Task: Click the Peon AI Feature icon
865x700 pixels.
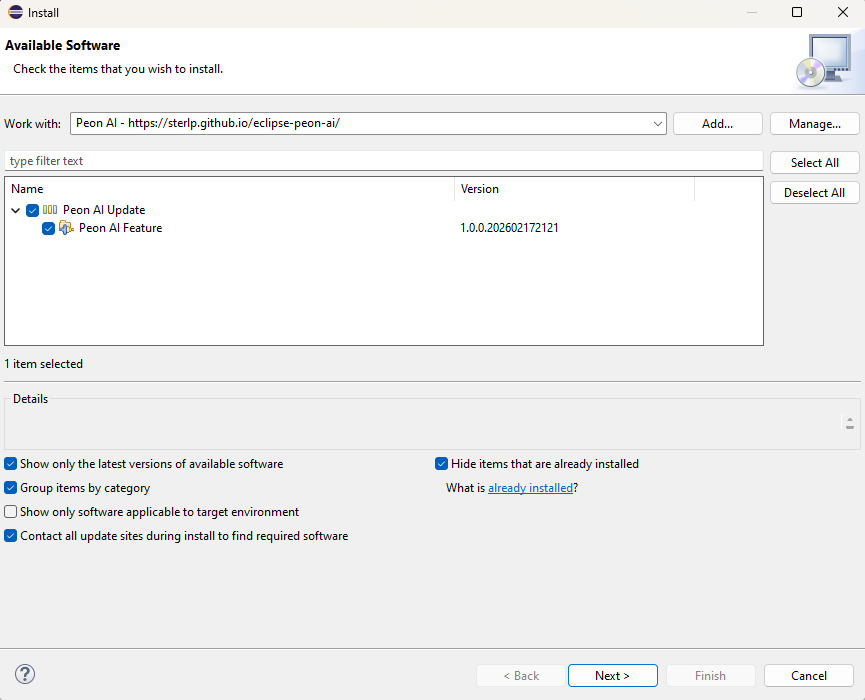Action: tap(66, 228)
